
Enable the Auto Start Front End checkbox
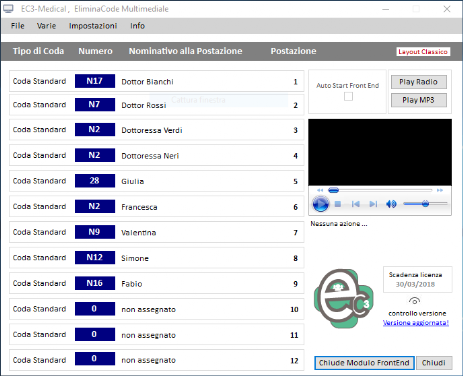tap(348, 97)
